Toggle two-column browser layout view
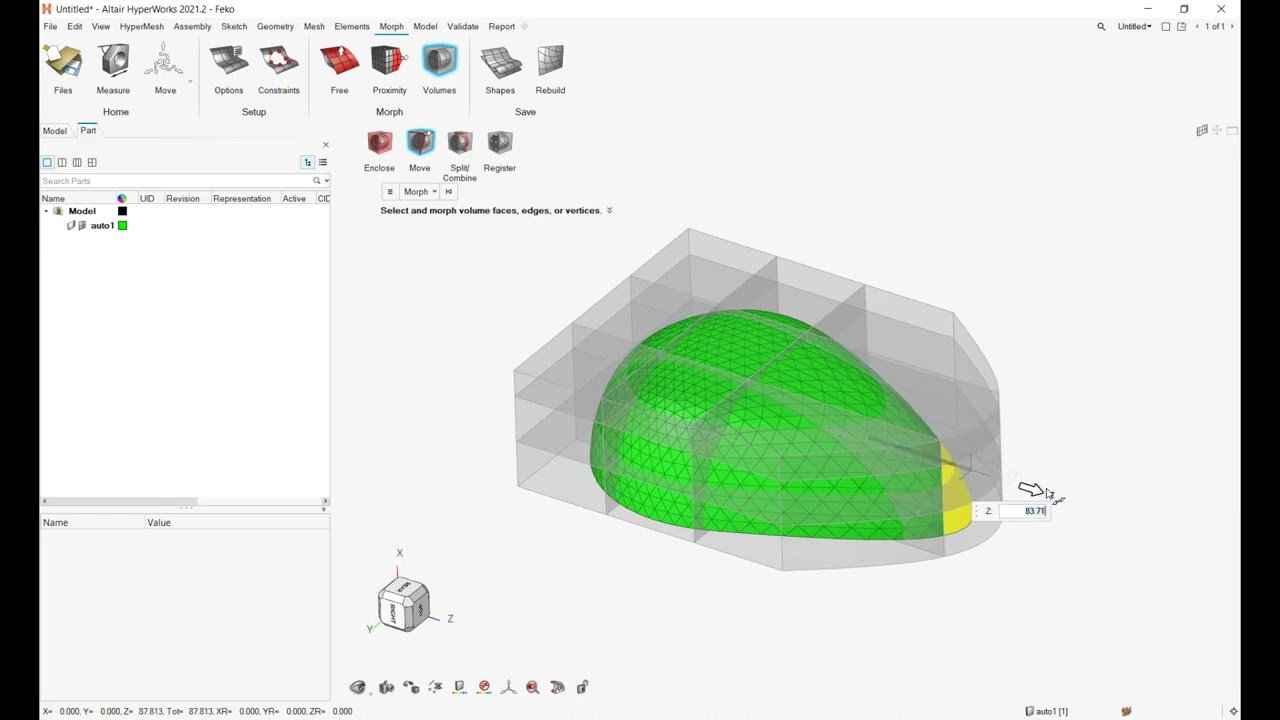This screenshot has height=720, width=1280. pos(62,162)
